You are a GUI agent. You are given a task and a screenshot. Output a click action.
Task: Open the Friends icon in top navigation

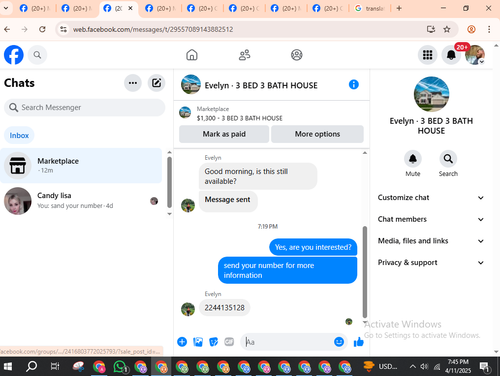244,55
